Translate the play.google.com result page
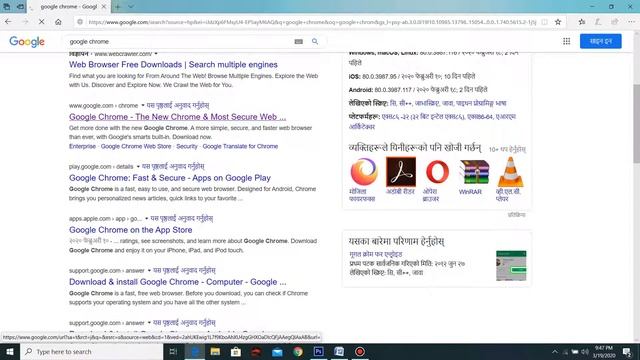Screen dimensions: 640x360 (173, 167)
